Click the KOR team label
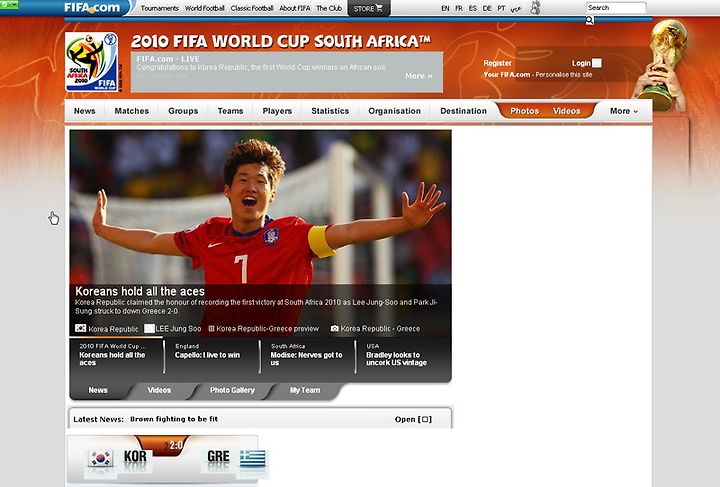720x487 pixels. tap(135, 456)
